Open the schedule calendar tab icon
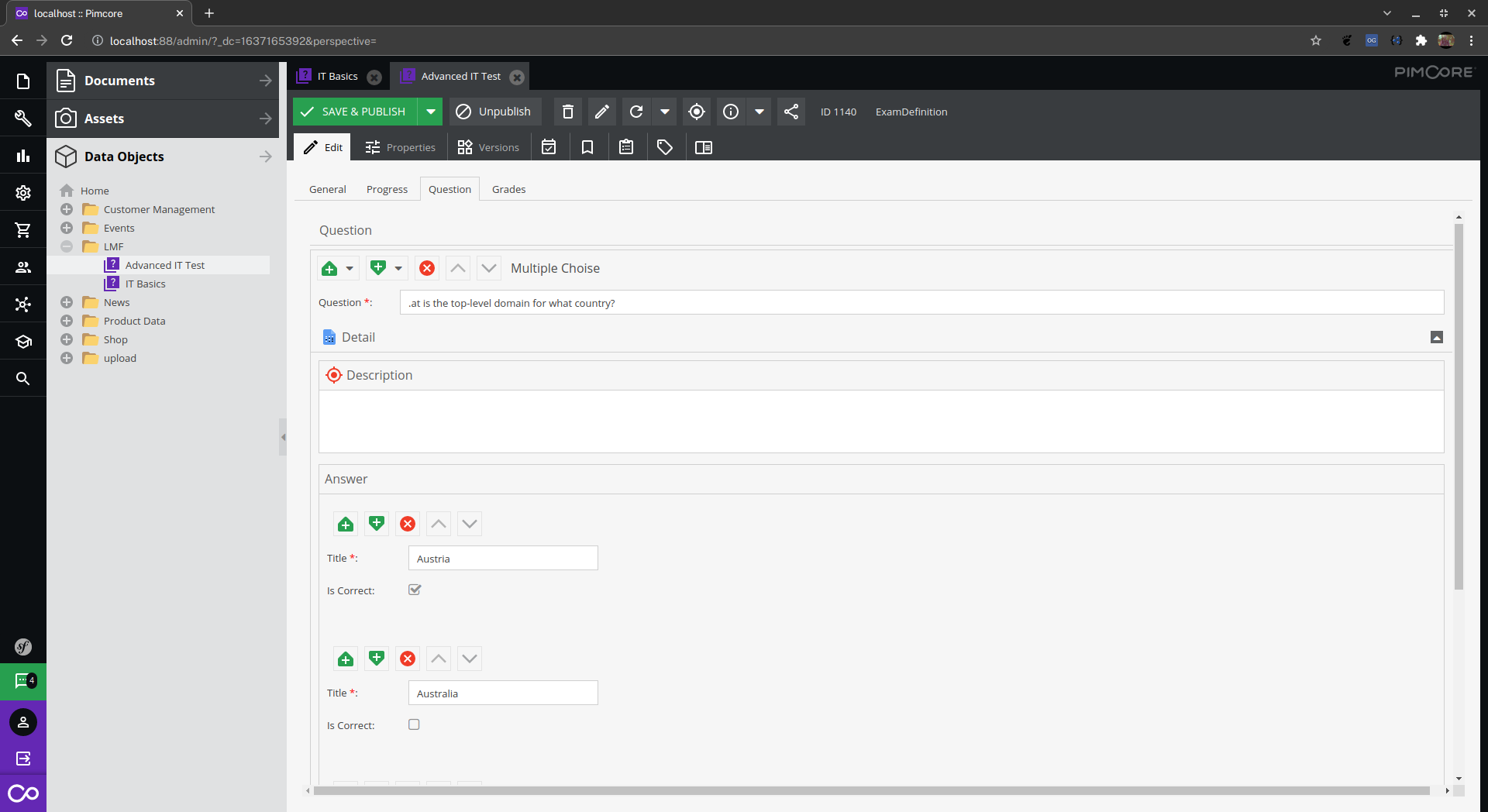 click(549, 147)
